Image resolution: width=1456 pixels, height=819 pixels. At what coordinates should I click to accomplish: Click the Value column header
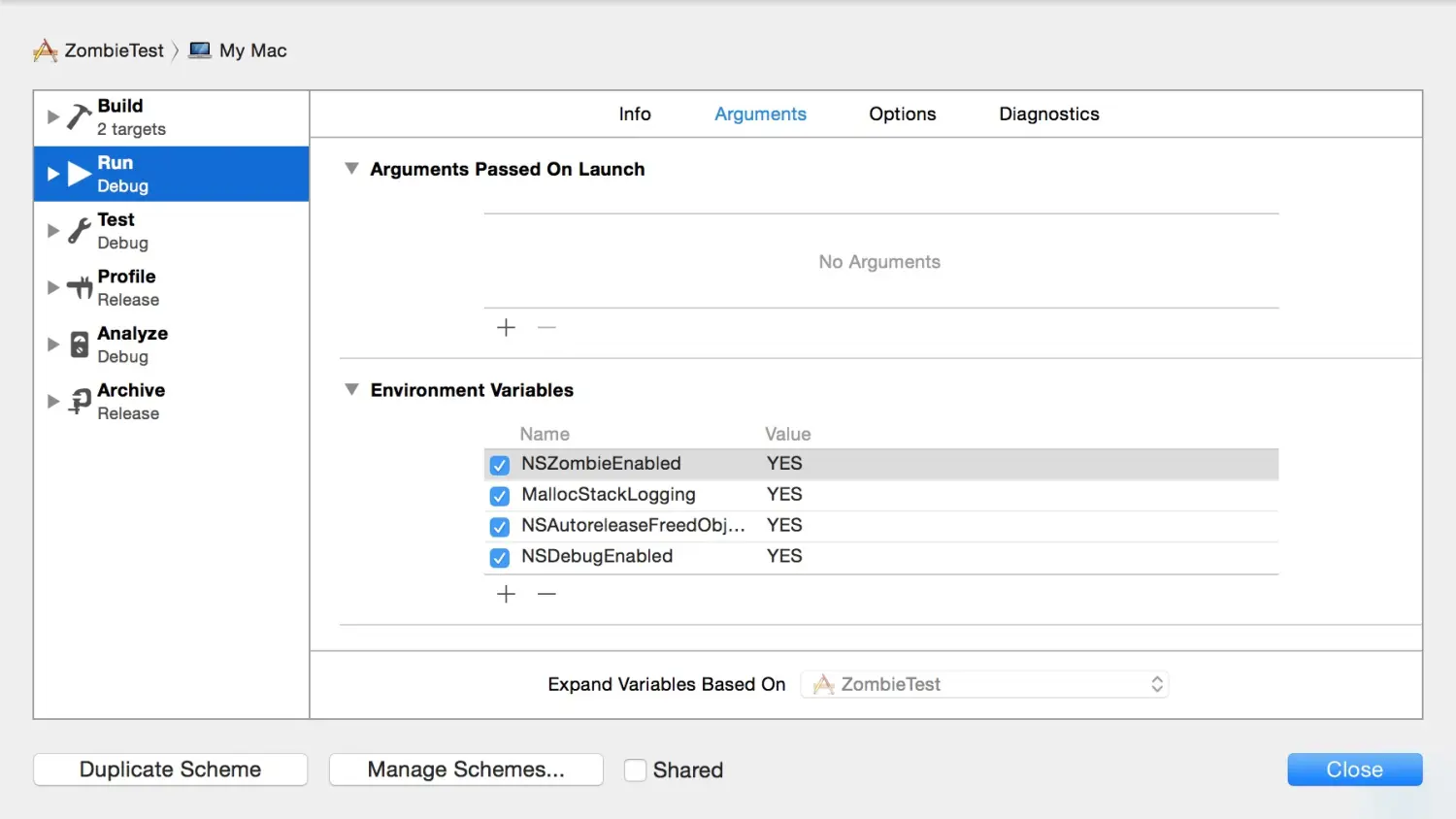[787, 434]
